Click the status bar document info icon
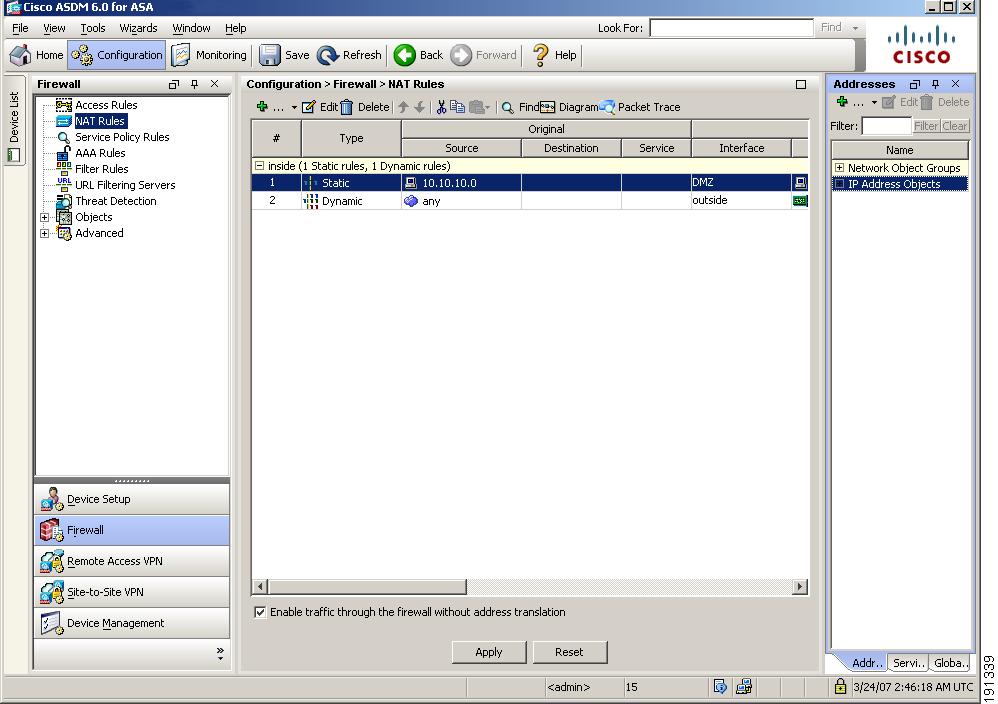998x704 pixels. (x=720, y=686)
